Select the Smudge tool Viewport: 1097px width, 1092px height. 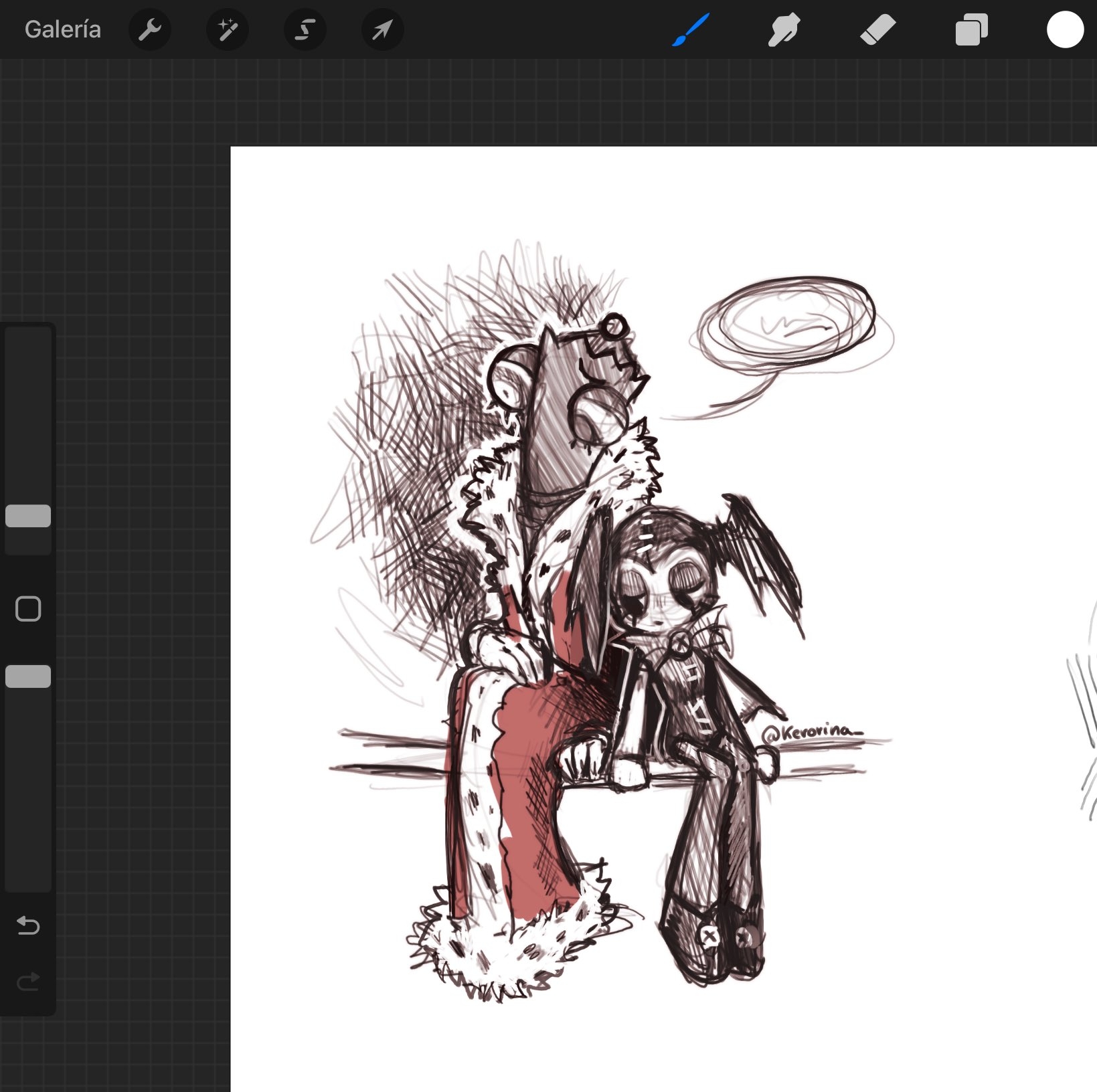(783, 29)
